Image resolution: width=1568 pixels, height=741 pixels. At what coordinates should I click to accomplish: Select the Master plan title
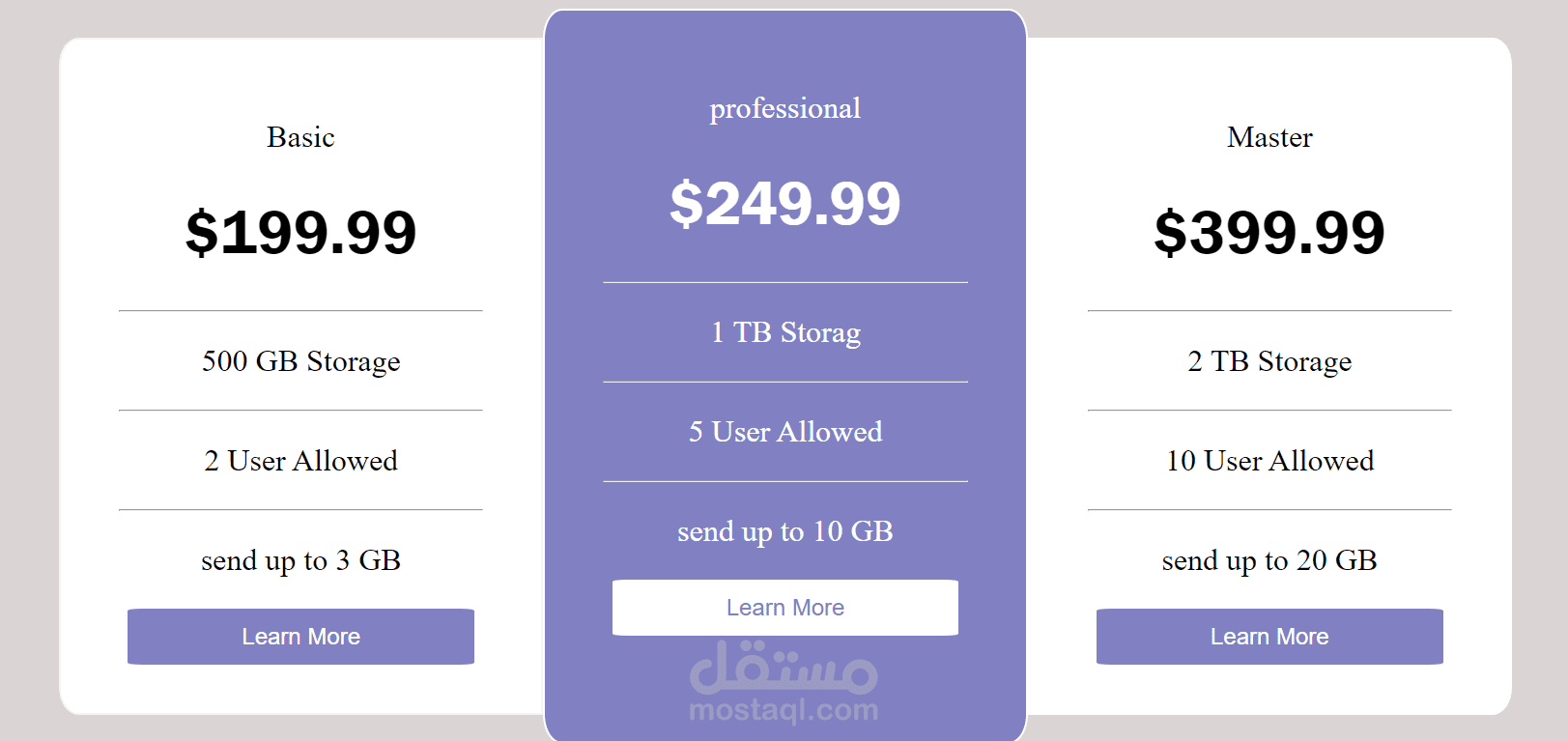[1269, 137]
